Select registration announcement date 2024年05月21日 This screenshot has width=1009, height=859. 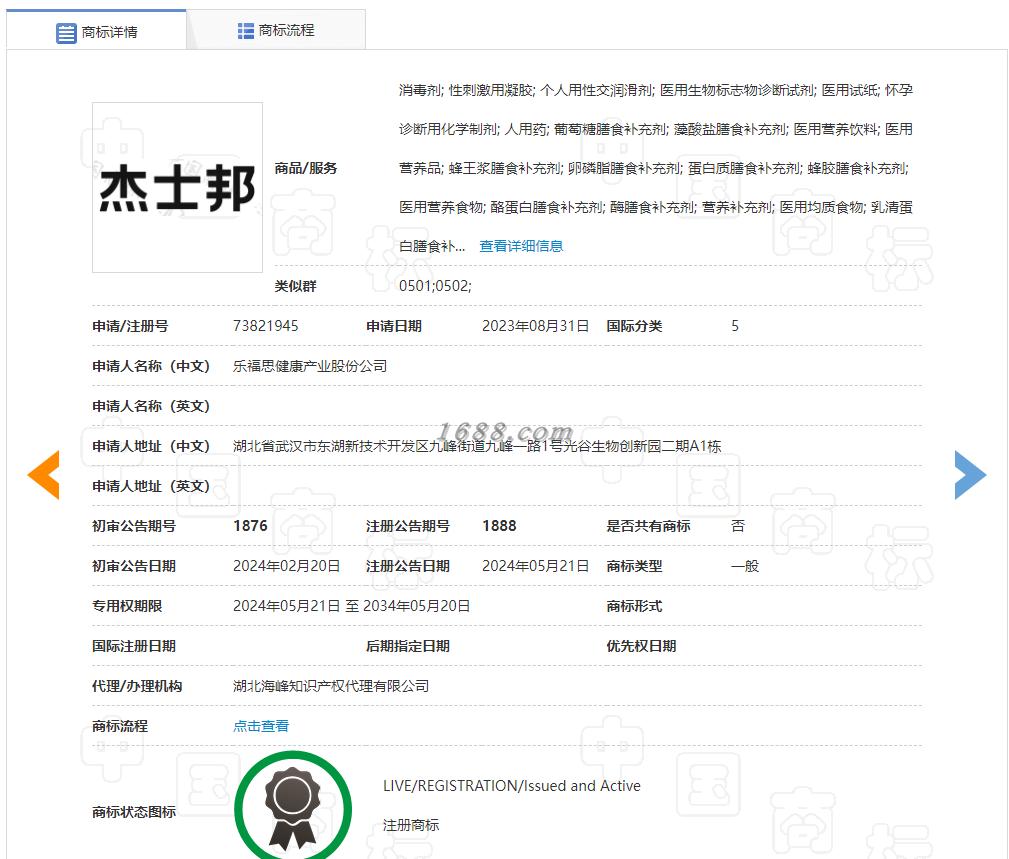pyautogui.click(x=535, y=566)
